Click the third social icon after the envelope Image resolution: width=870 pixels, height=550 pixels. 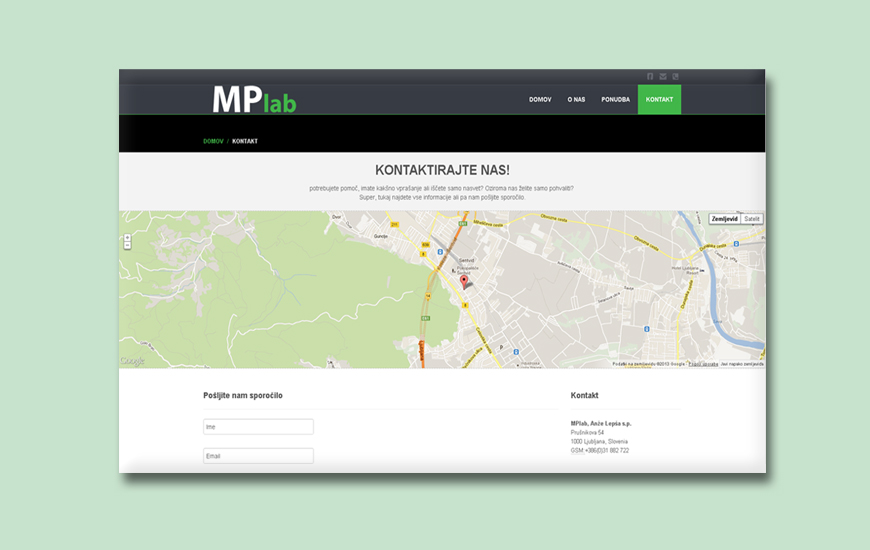[675, 76]
